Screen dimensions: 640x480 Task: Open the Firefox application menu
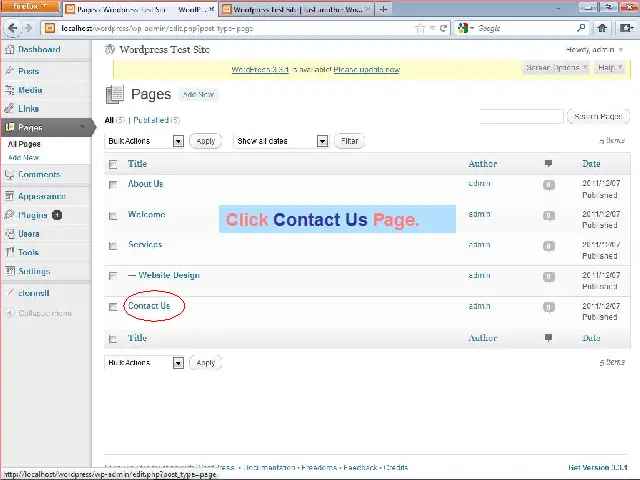click(x=30, y=7)
